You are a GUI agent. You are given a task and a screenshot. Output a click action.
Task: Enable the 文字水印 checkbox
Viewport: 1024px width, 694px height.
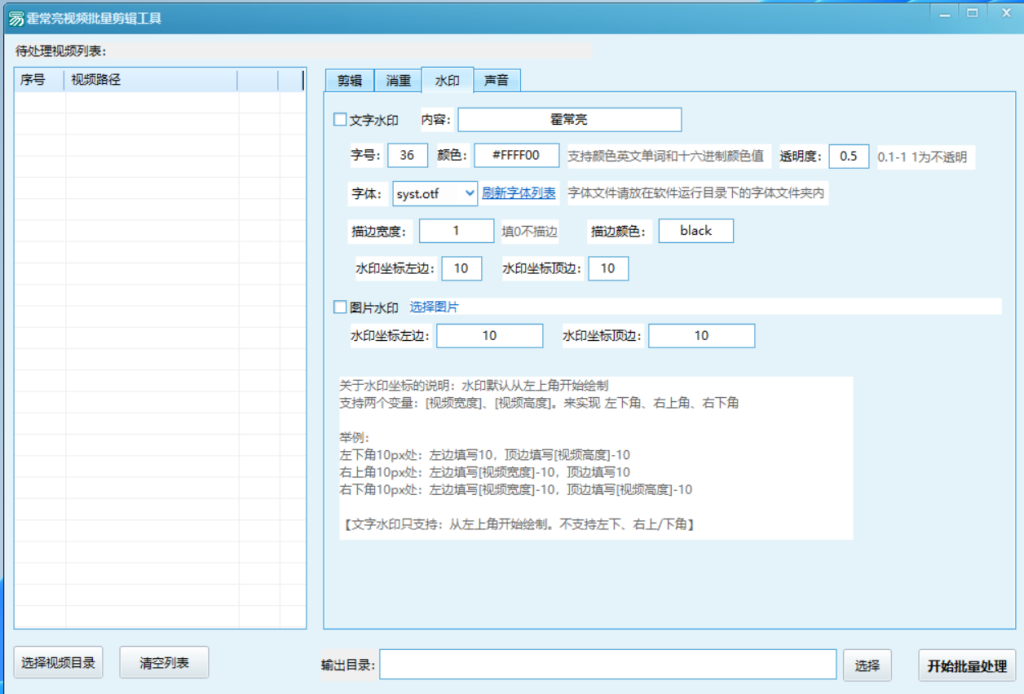coord(340,120)
